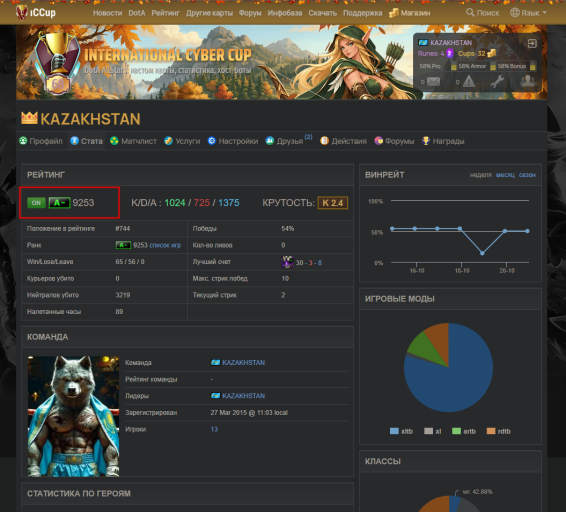Click the K 2.4 coolness badge
The width and height of the screenshot is (566, 512).
click(332, 203)
